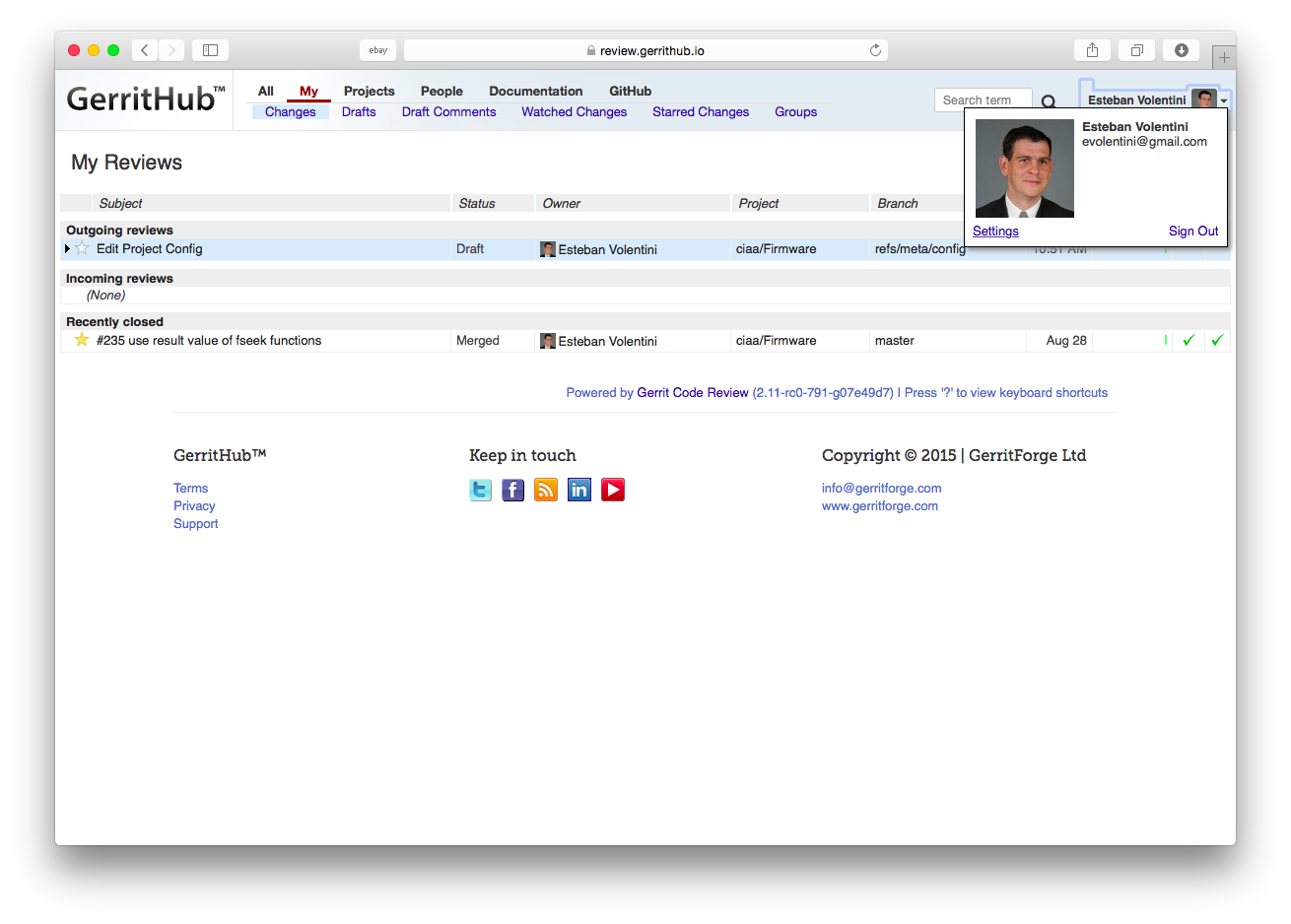This screenshot has width=1291, height=924.
Task: Open the Terms footer link
Action: click(x=191, y=489)
